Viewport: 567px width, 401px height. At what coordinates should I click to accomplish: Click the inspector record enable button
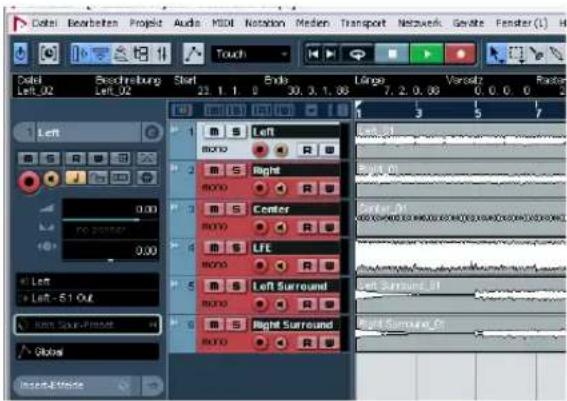29,180
